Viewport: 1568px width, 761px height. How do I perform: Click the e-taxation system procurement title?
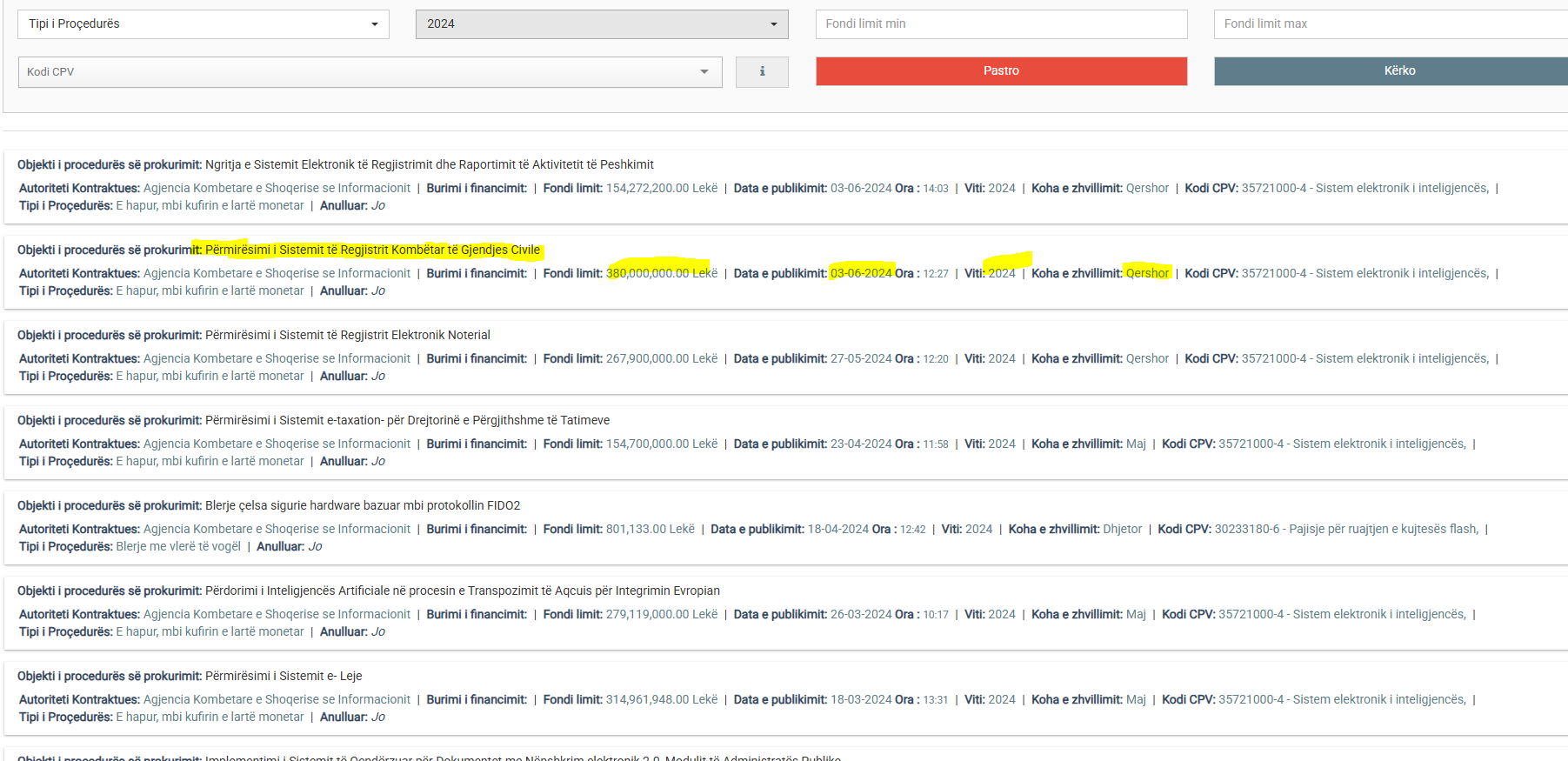tap(407, 420)
